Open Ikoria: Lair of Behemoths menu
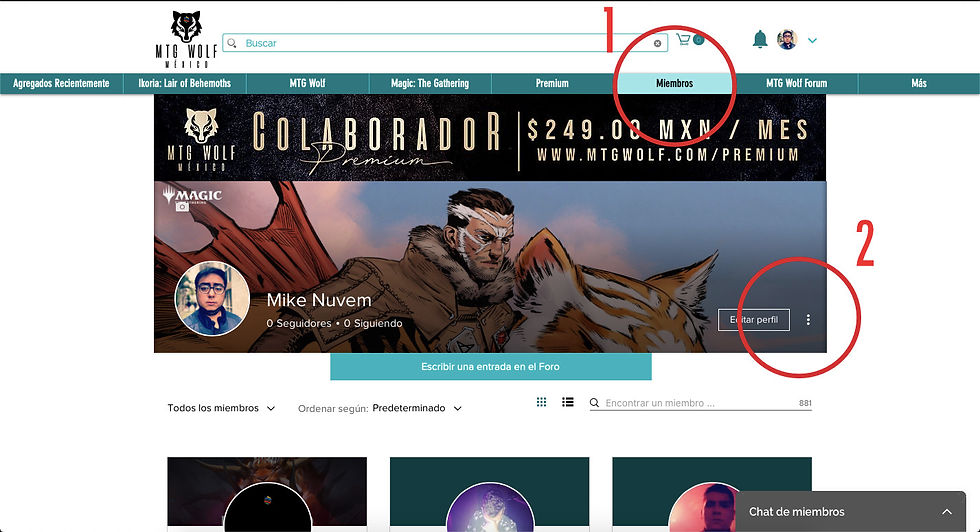 pos(184,83)
